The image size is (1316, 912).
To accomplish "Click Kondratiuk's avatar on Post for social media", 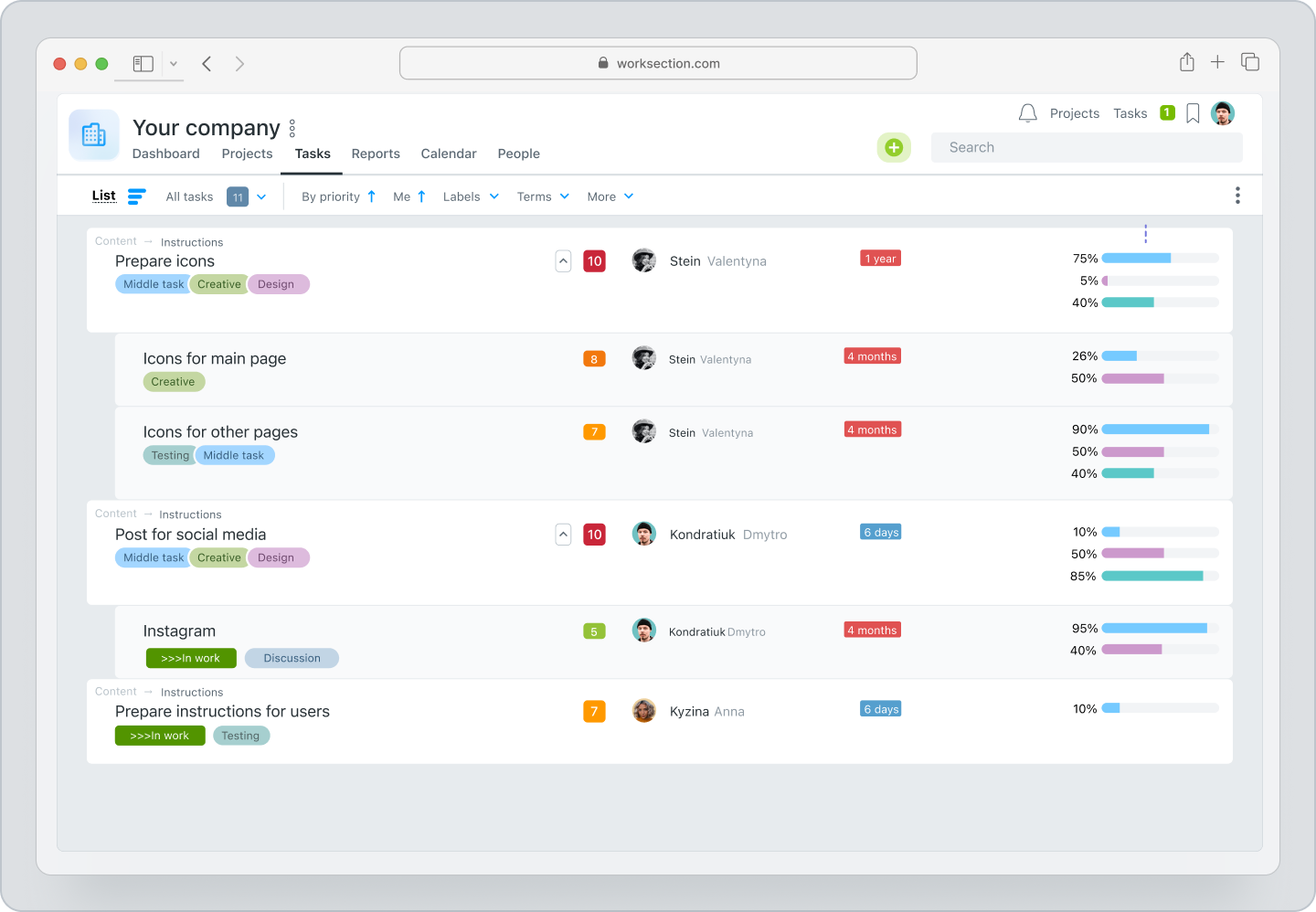I will pos(644,534).
